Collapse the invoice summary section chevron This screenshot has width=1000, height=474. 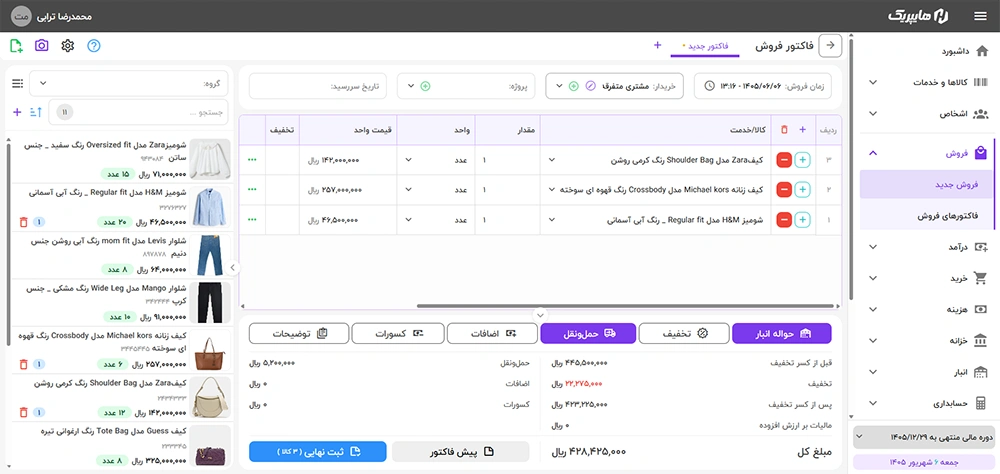(540, 315)
